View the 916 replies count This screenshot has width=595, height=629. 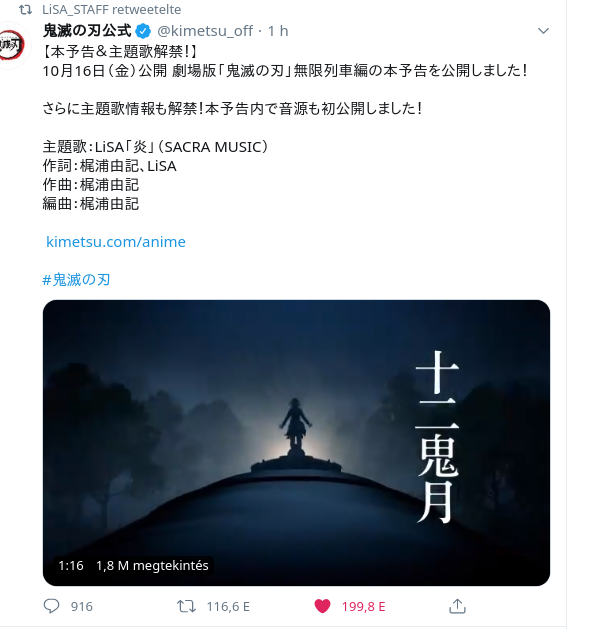point(81,607)
